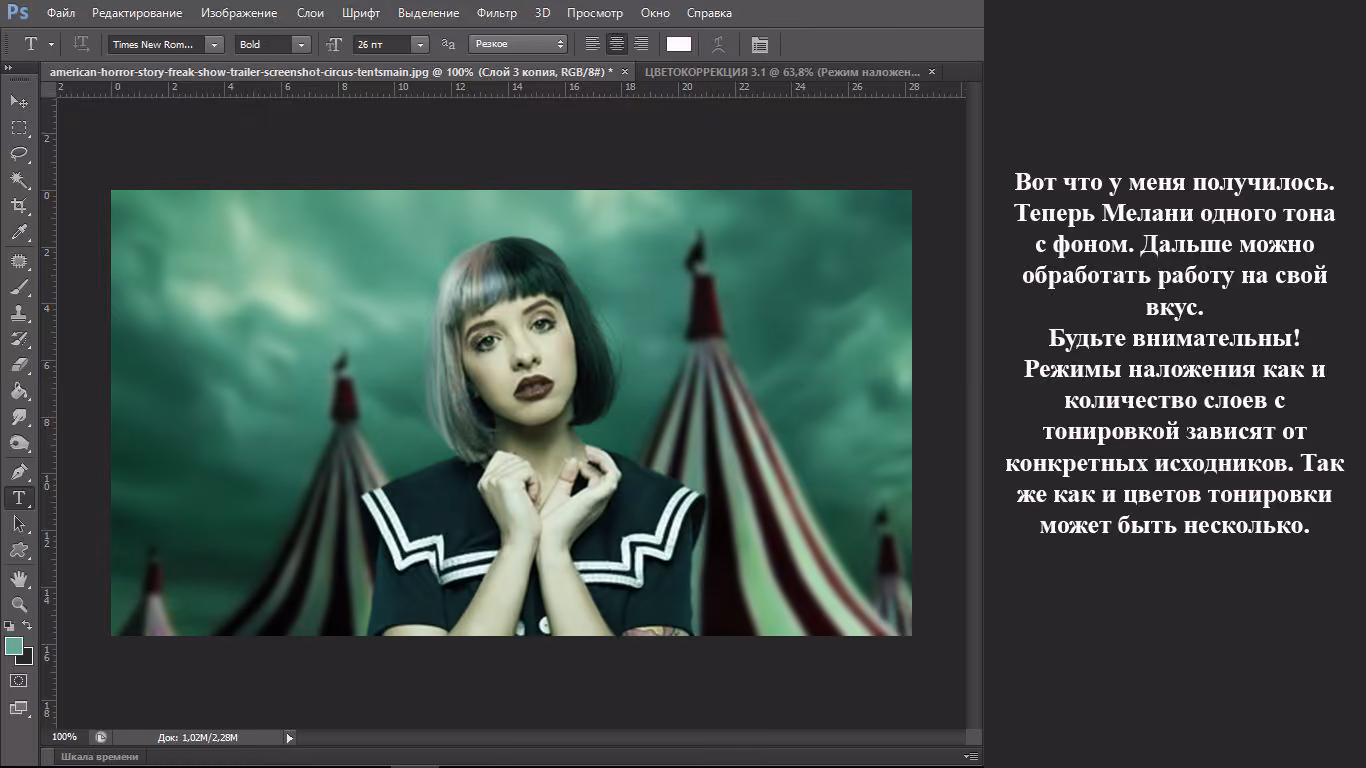Toggle text orientation in options bar

[81, 44]
